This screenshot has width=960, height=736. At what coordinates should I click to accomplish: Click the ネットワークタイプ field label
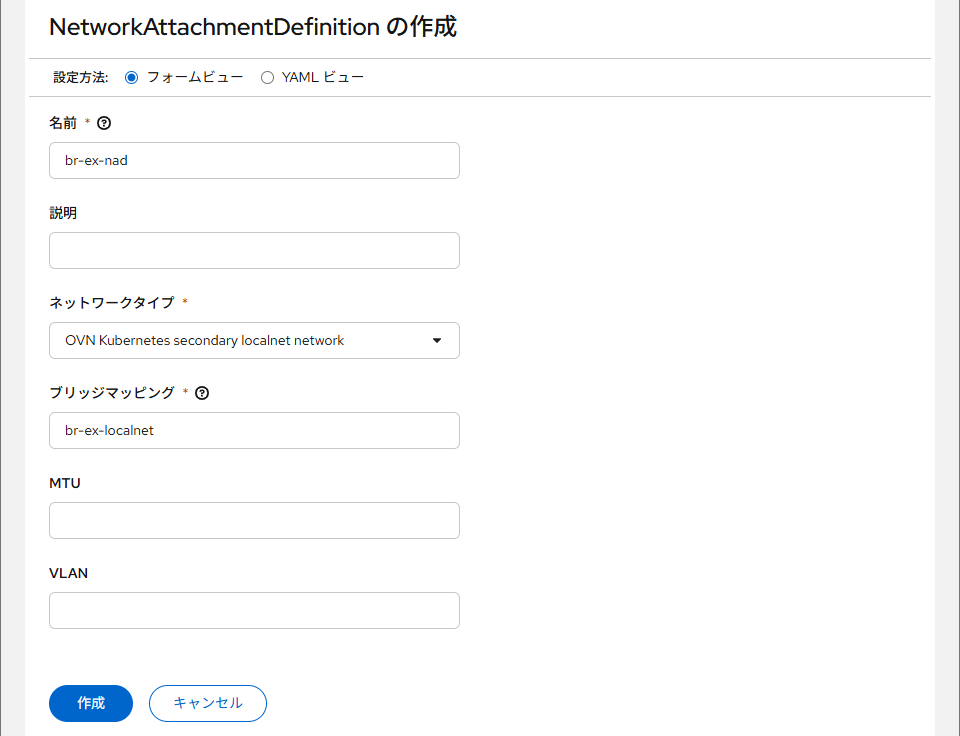pos(111,302)
